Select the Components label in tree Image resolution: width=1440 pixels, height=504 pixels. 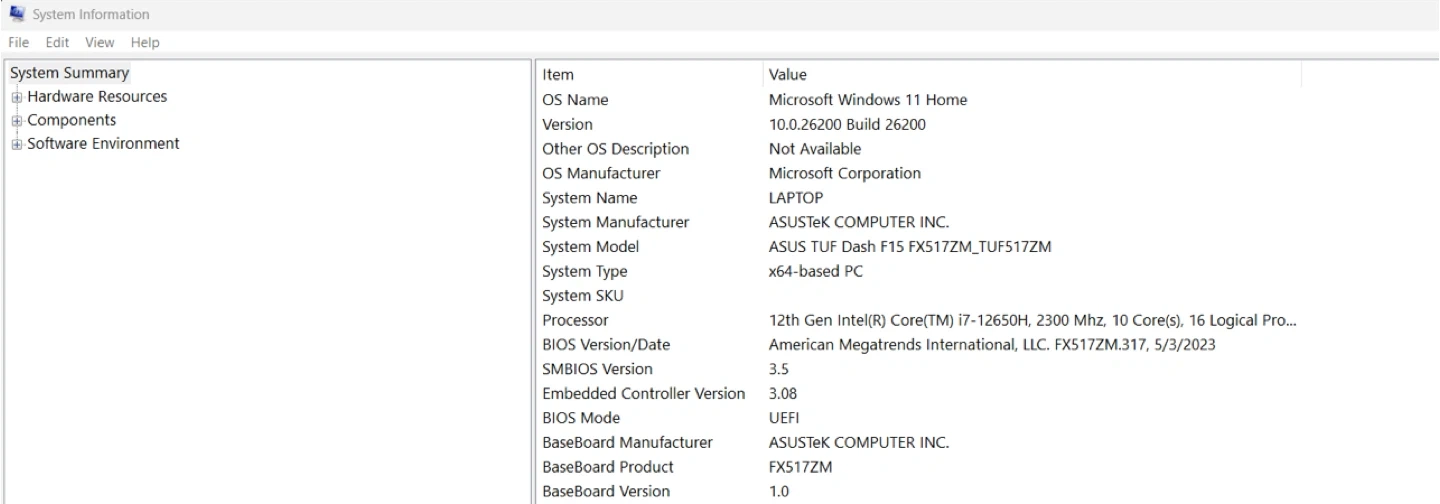(x=71, y=120)
